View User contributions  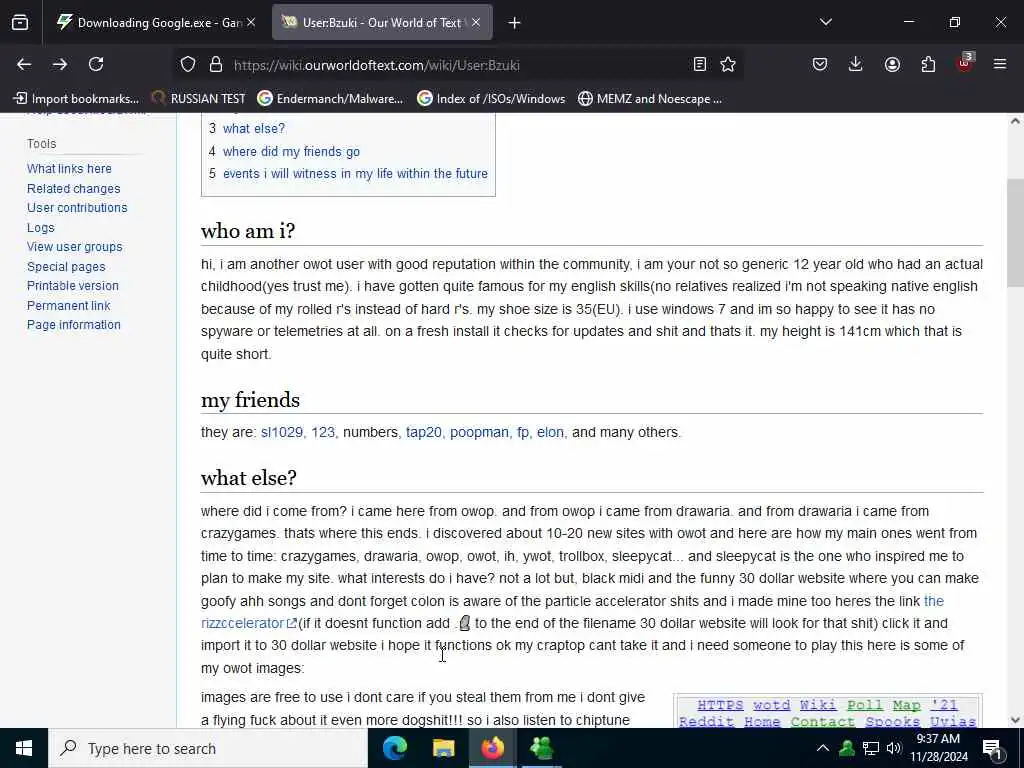pyautogui.click(x=77, y=208)
